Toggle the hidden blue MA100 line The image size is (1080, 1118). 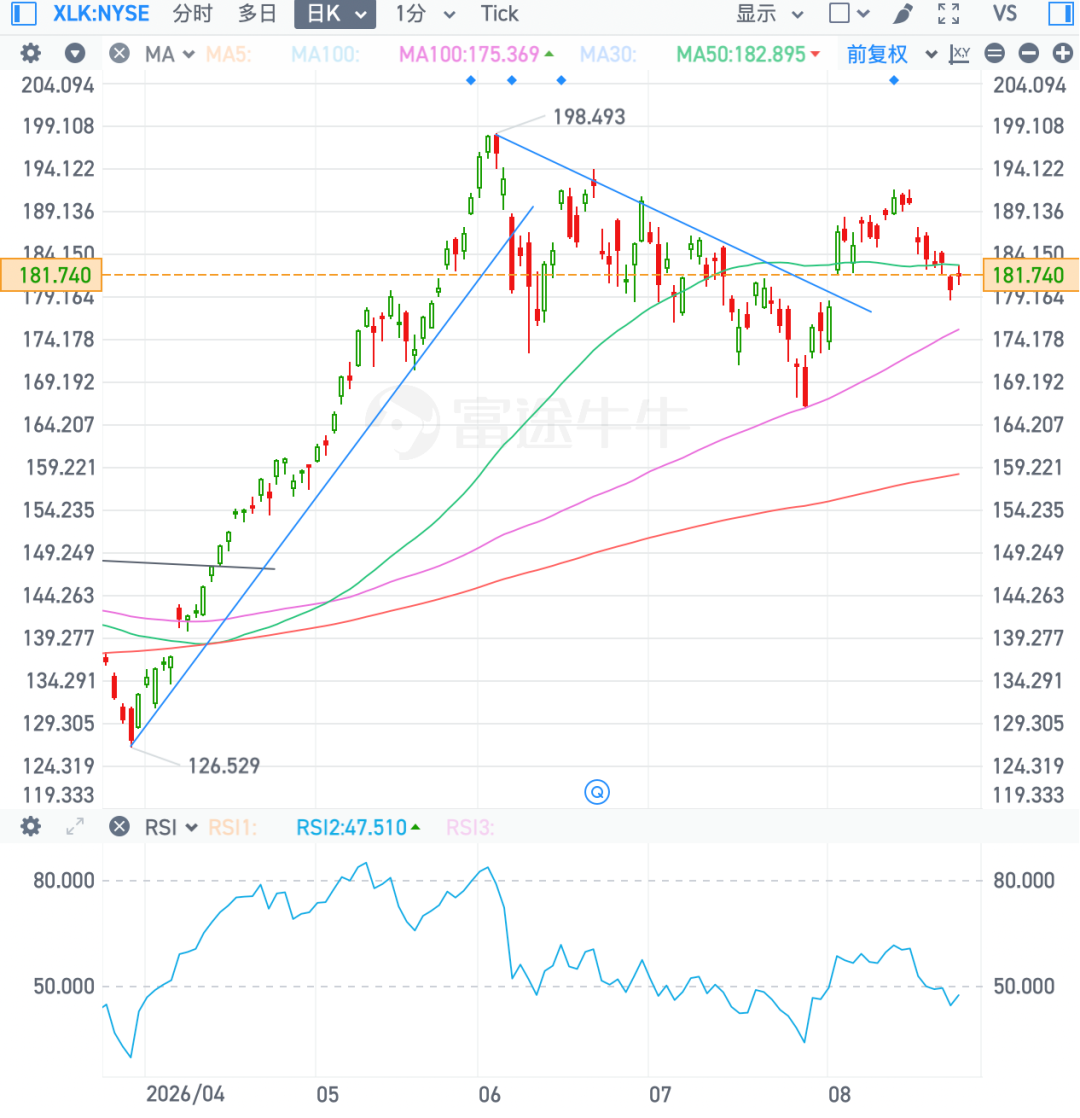[325, 54]
